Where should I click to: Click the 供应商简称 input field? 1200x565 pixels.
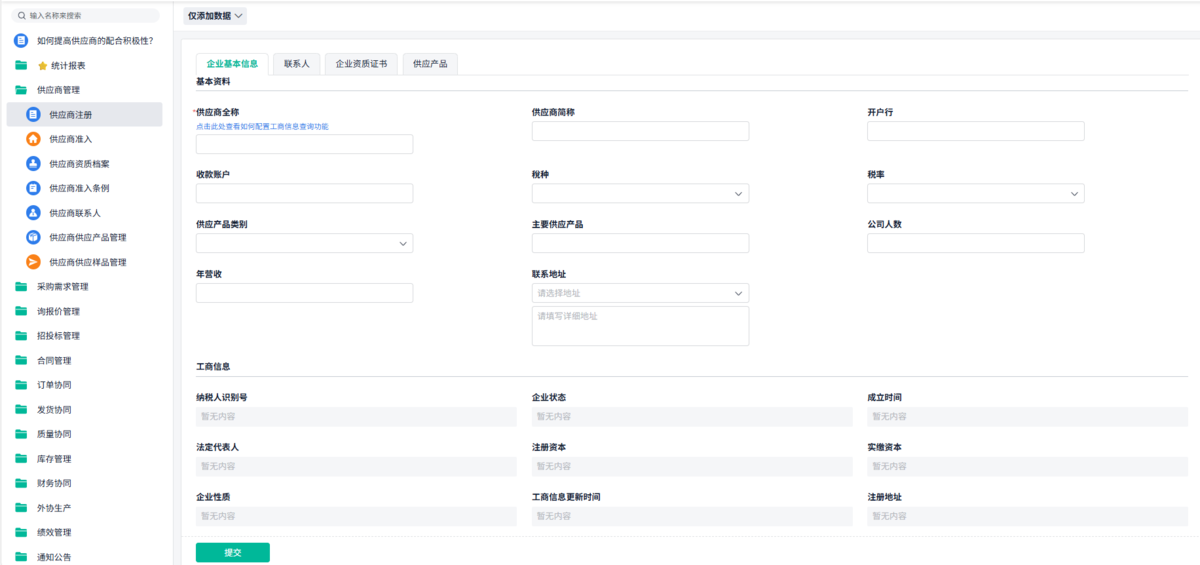[640, 131]
